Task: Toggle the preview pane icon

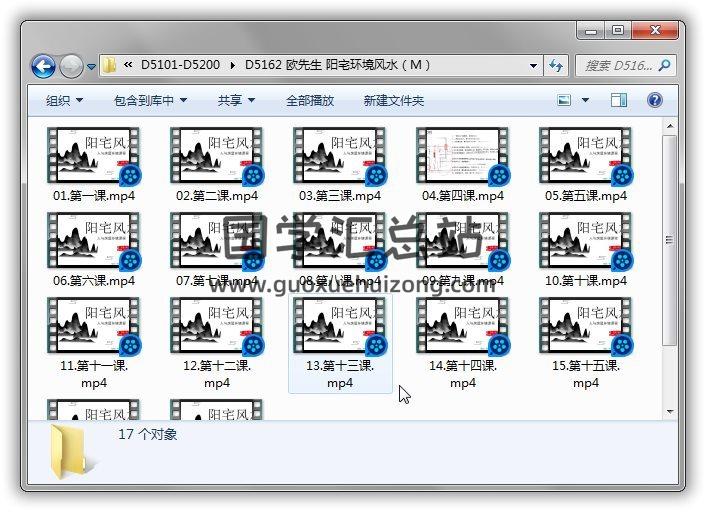Action: (x=619, y=100)
